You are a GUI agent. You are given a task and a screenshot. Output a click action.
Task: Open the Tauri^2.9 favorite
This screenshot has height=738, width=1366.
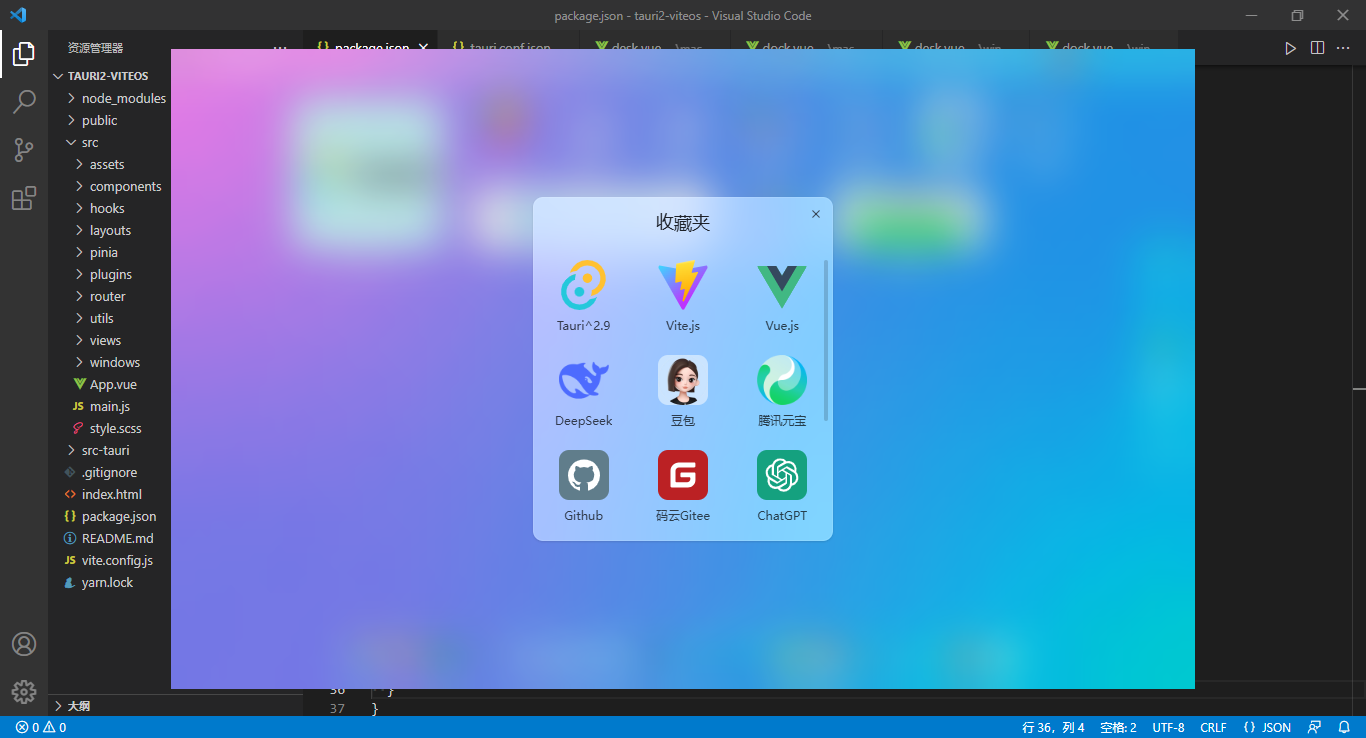point(584,296)
